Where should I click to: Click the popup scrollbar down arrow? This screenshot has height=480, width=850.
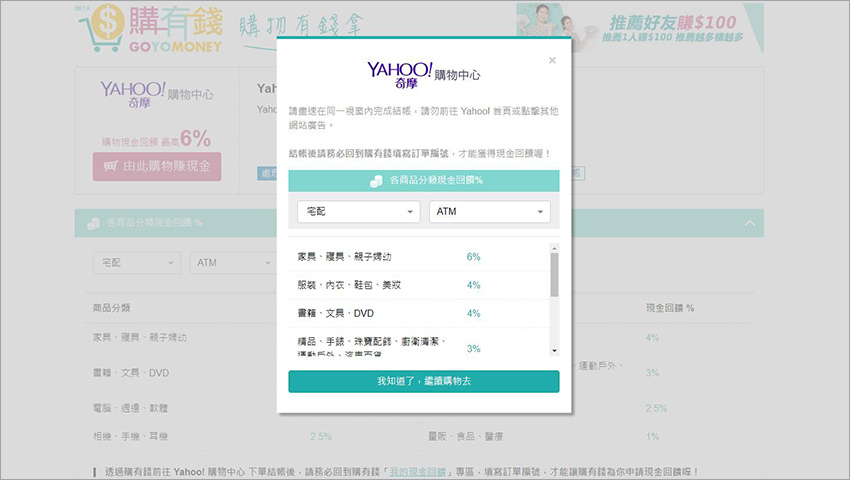(554, 351)
